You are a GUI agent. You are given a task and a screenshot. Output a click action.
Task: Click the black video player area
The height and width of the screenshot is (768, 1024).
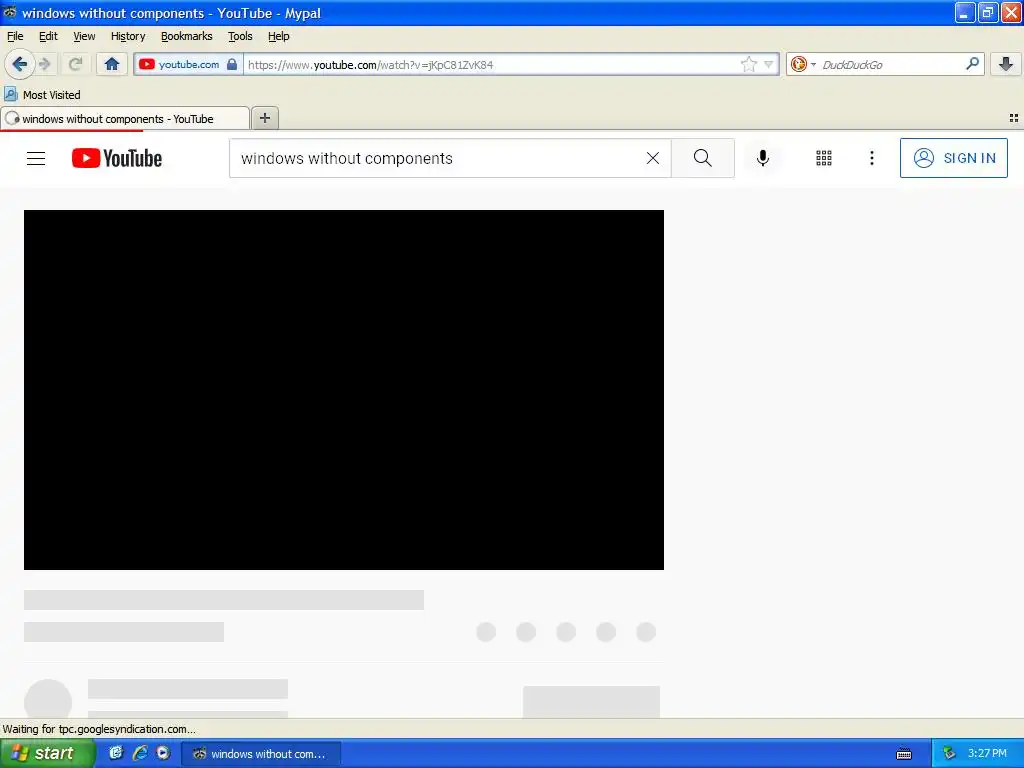[344, 390]
